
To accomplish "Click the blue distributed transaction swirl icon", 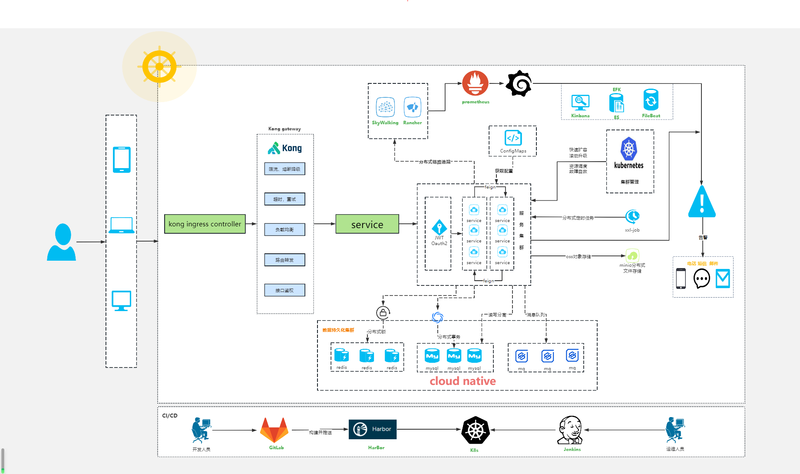I will pyautogui.click(x=437, y=317).
